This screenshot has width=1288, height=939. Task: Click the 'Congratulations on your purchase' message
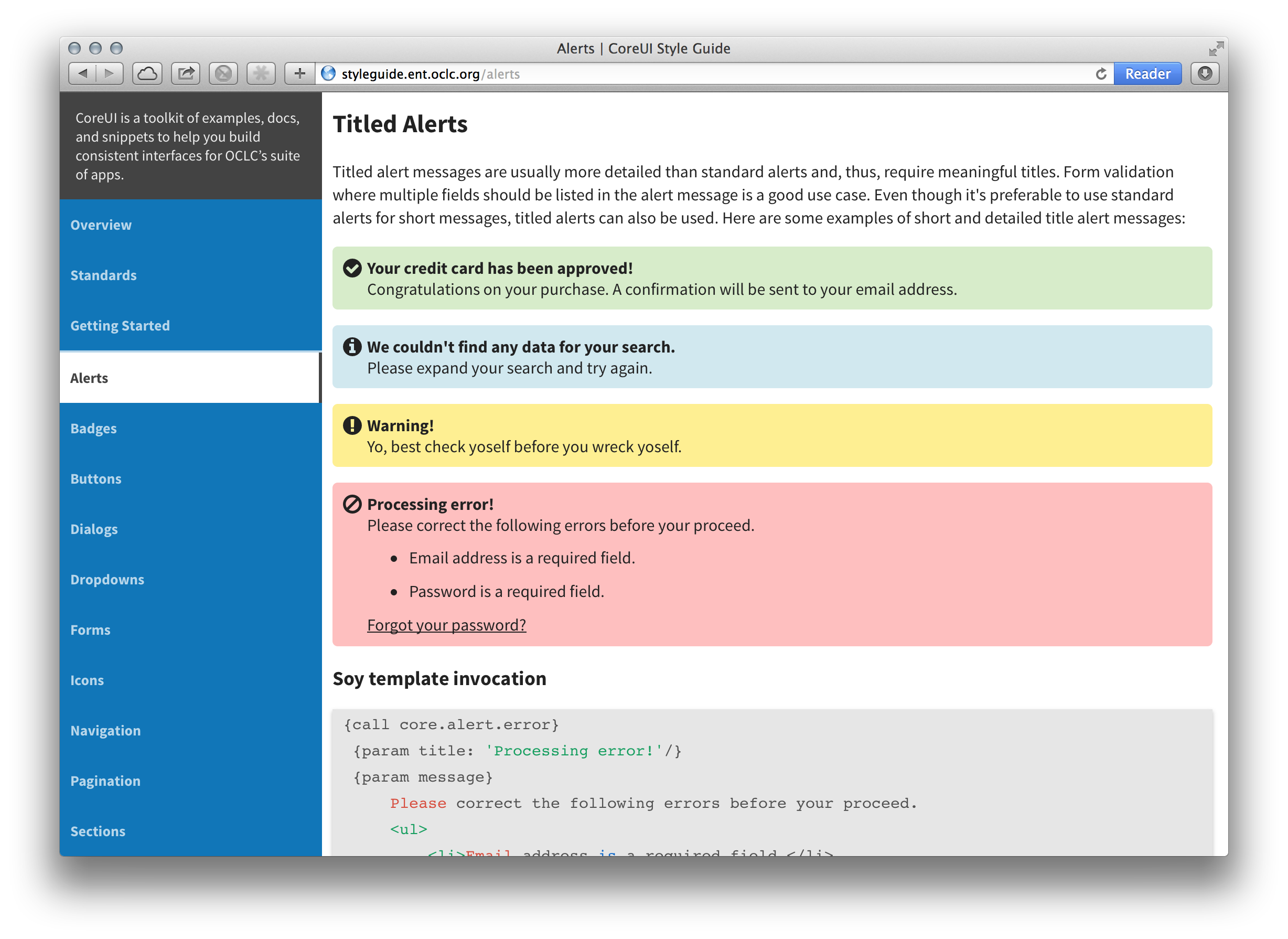pos(662,290)
